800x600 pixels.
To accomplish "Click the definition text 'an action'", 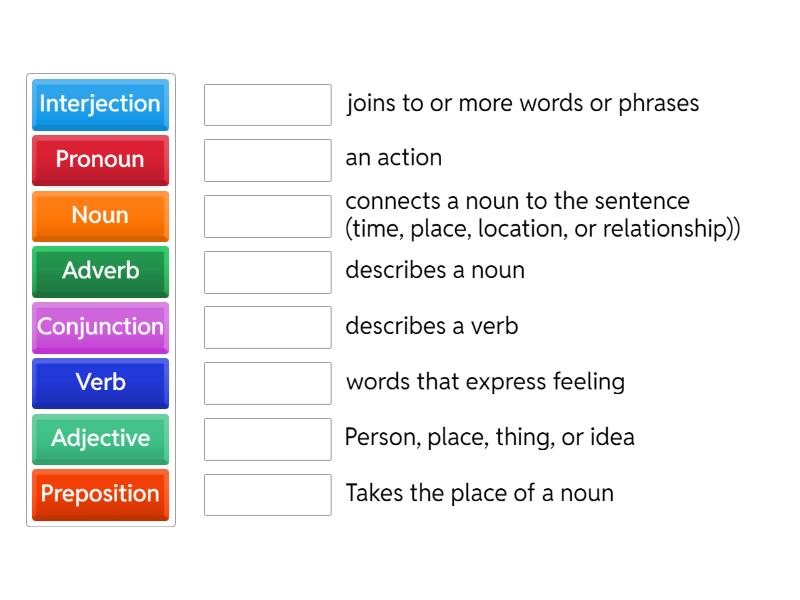I will [x=393, y=158].
